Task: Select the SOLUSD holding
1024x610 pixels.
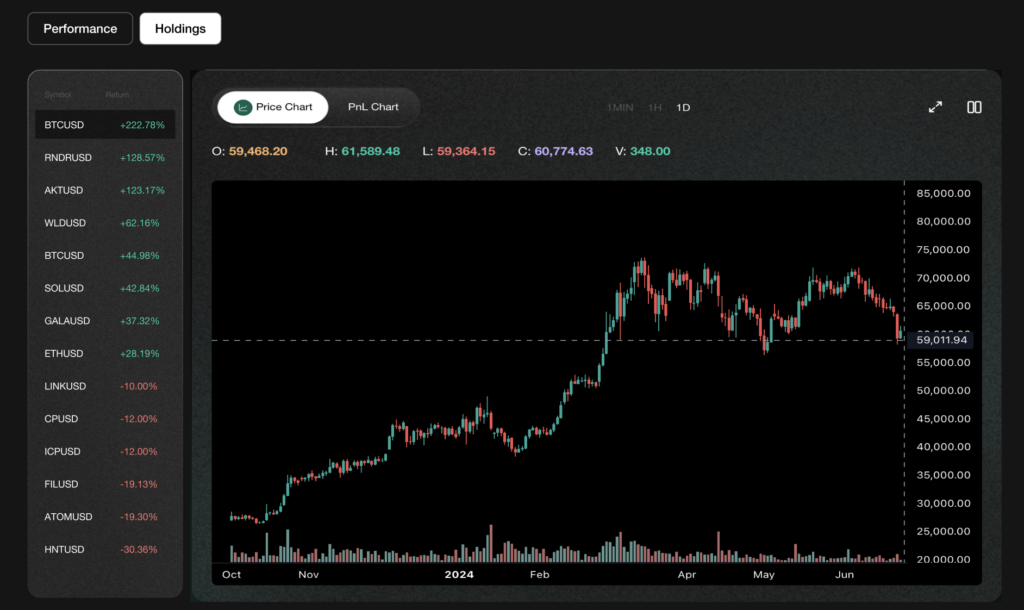Action: tap(105, 288)
